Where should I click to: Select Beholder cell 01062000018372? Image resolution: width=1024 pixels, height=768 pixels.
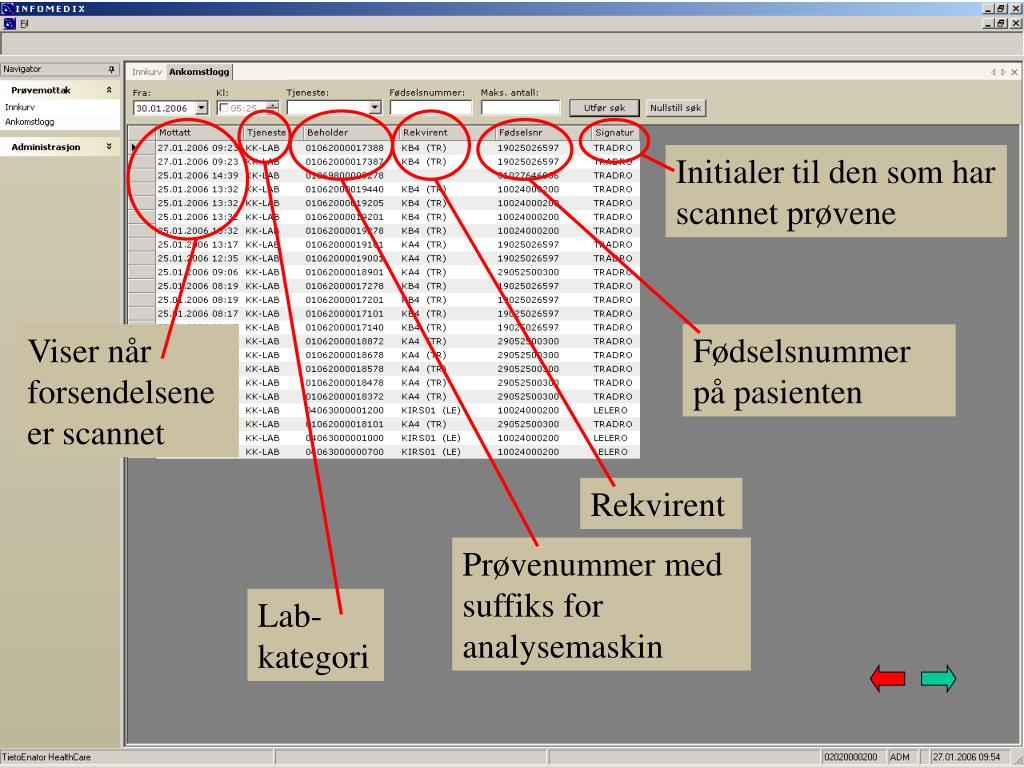coord(344,396)
